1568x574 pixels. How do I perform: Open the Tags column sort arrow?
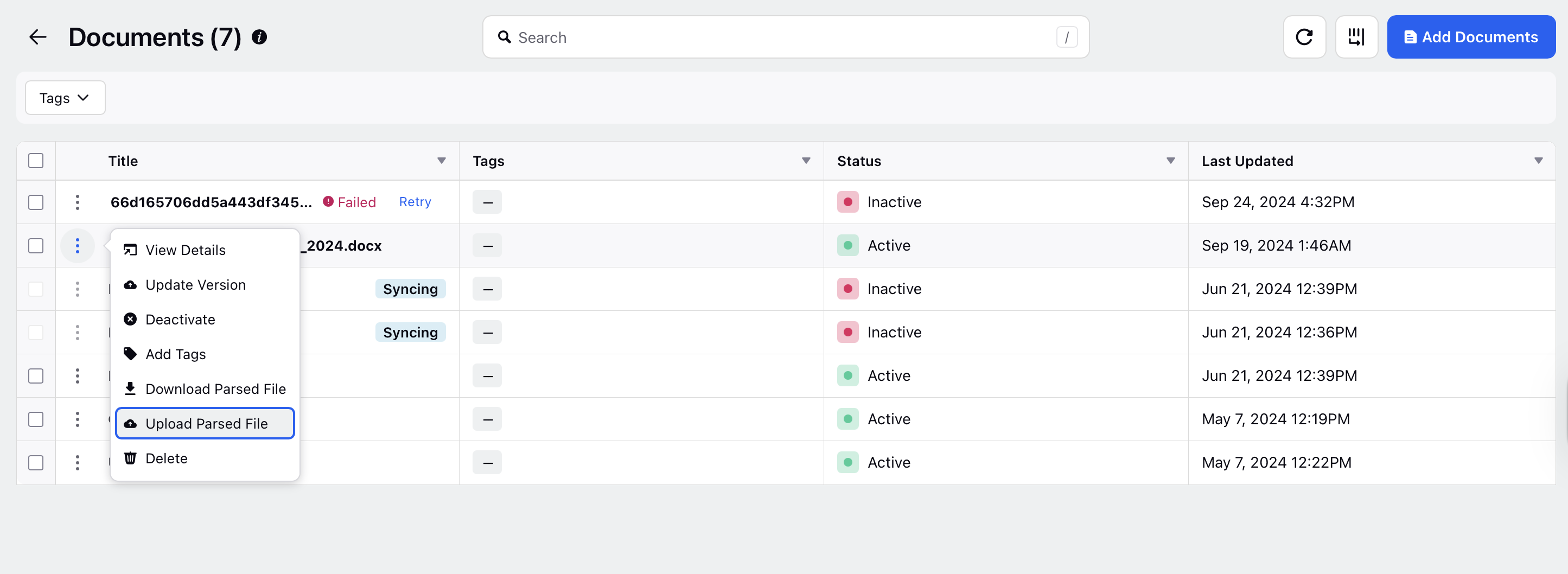806,161
